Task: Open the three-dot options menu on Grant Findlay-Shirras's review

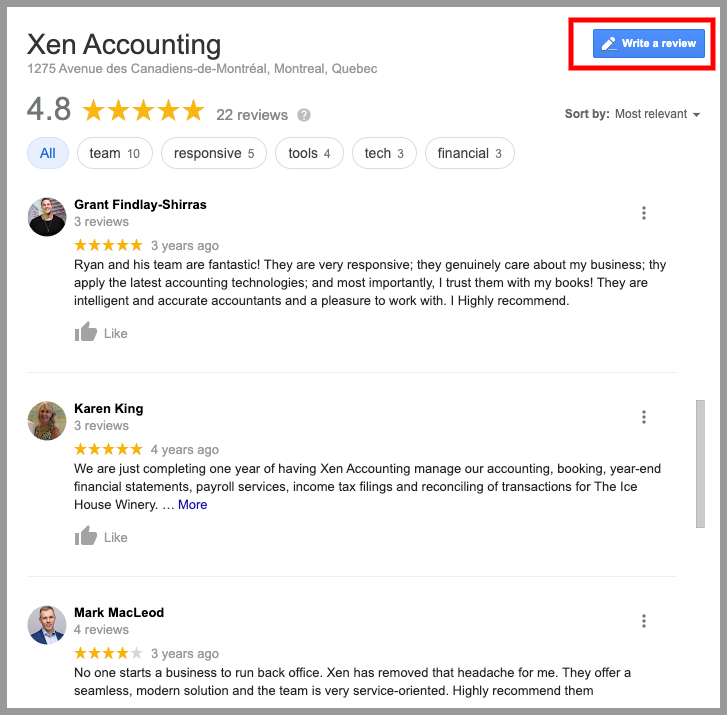Action: pyautogui.click(x=644, y=213)
